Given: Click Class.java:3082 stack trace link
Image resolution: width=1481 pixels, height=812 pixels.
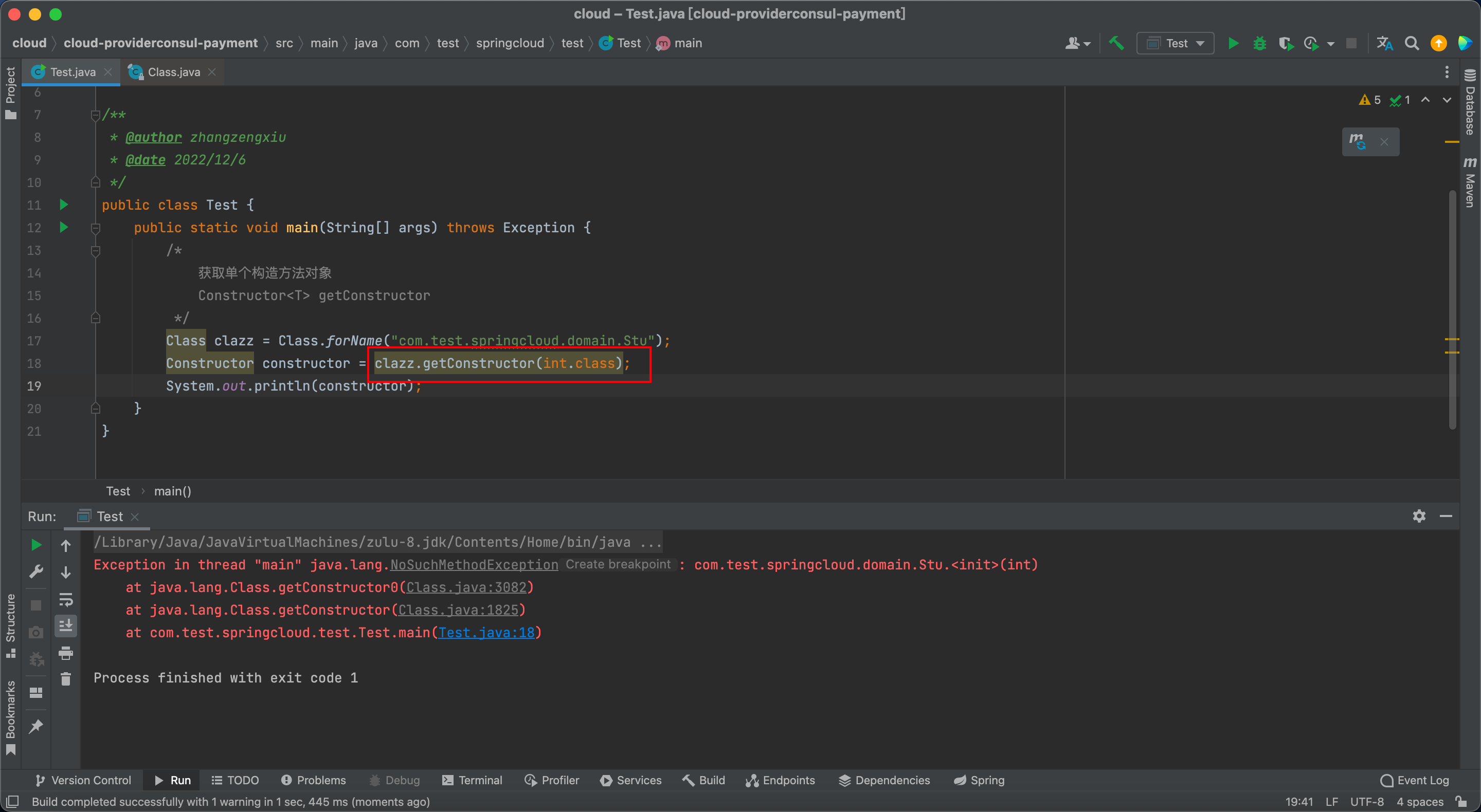Looking at the screenshot, I should (466, 587).
